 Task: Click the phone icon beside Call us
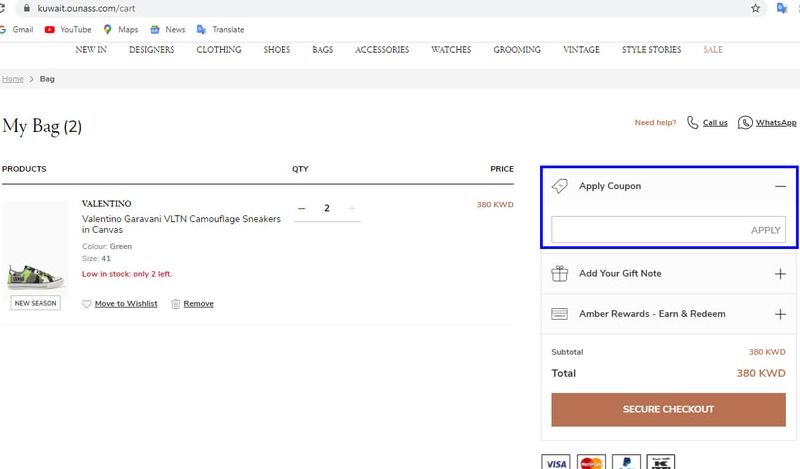(692, 122)
